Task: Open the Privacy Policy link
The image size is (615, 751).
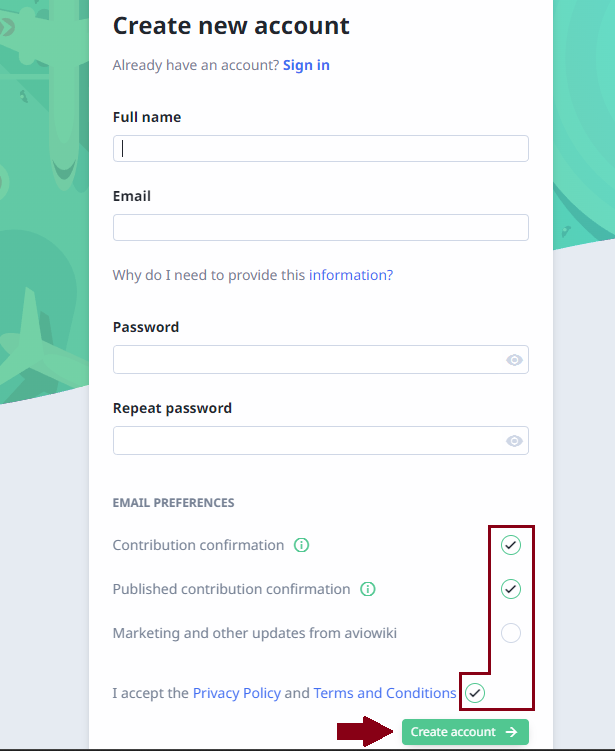Action: click(237, 693)
